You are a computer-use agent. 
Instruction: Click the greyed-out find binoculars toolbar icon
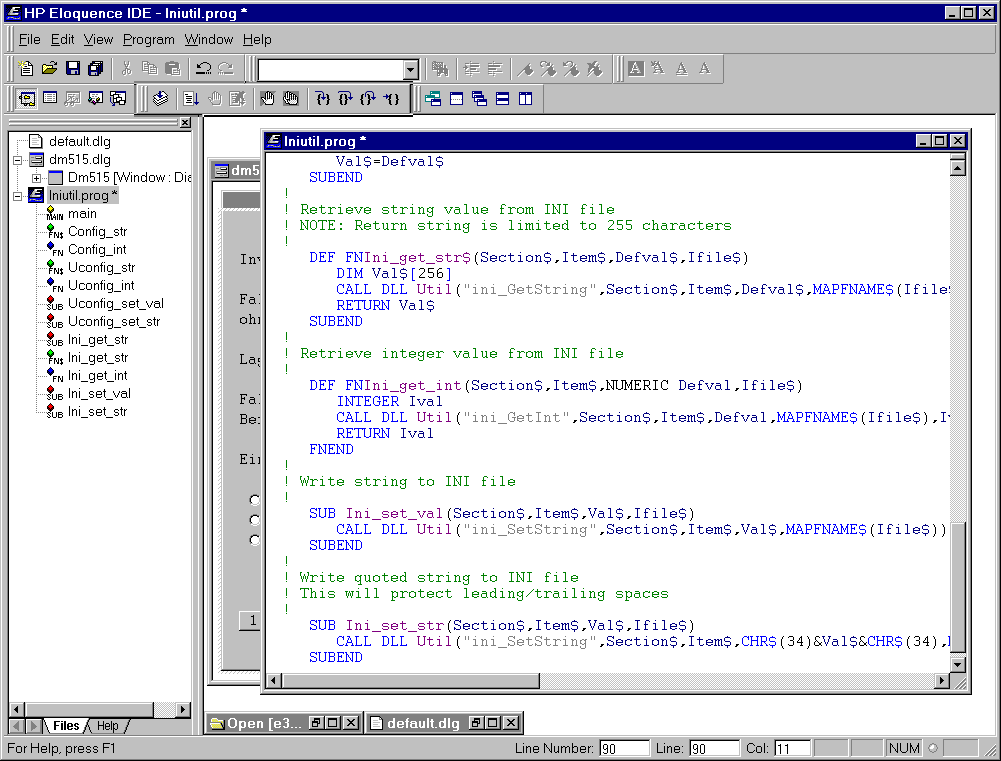coord(440,68)
